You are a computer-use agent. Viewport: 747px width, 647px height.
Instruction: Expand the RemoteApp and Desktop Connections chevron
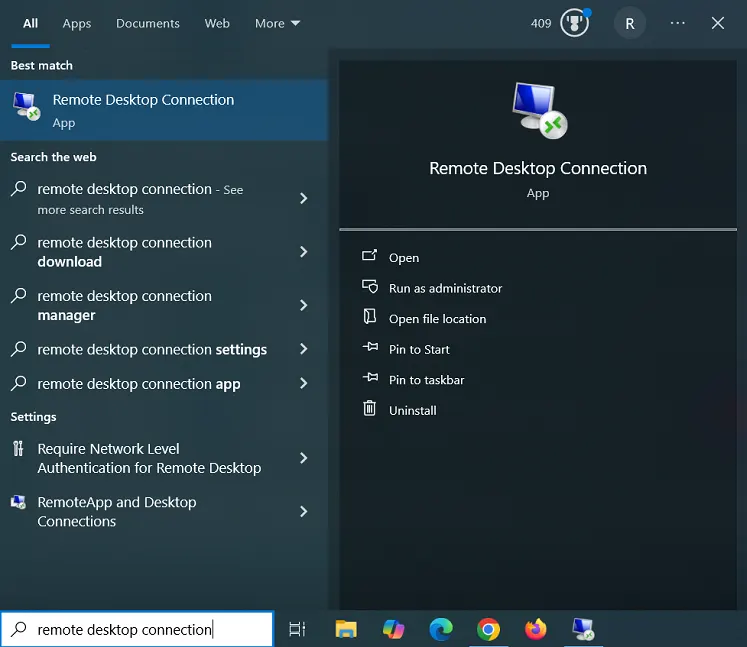[x=303, y=511]
